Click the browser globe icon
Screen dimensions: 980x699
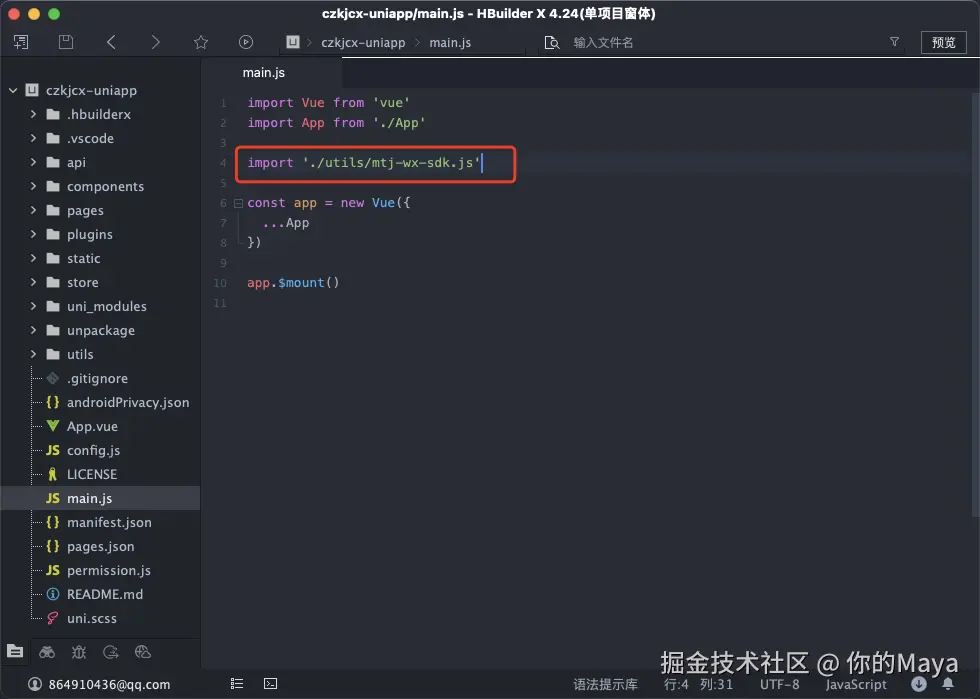pos(143,652)
